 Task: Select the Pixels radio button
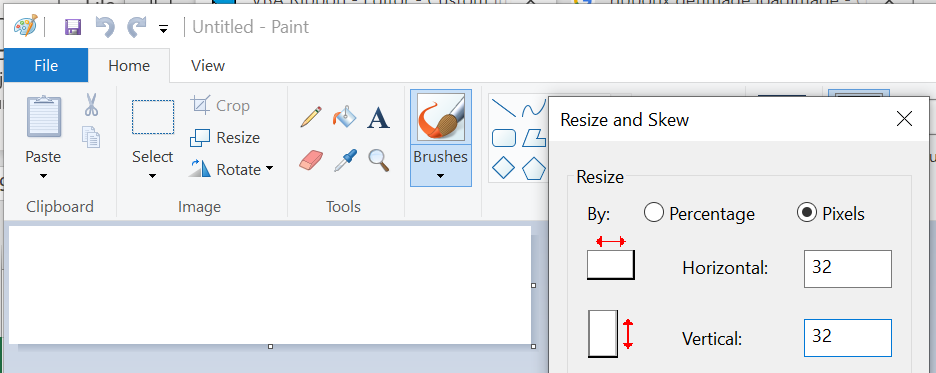point(807,212)
